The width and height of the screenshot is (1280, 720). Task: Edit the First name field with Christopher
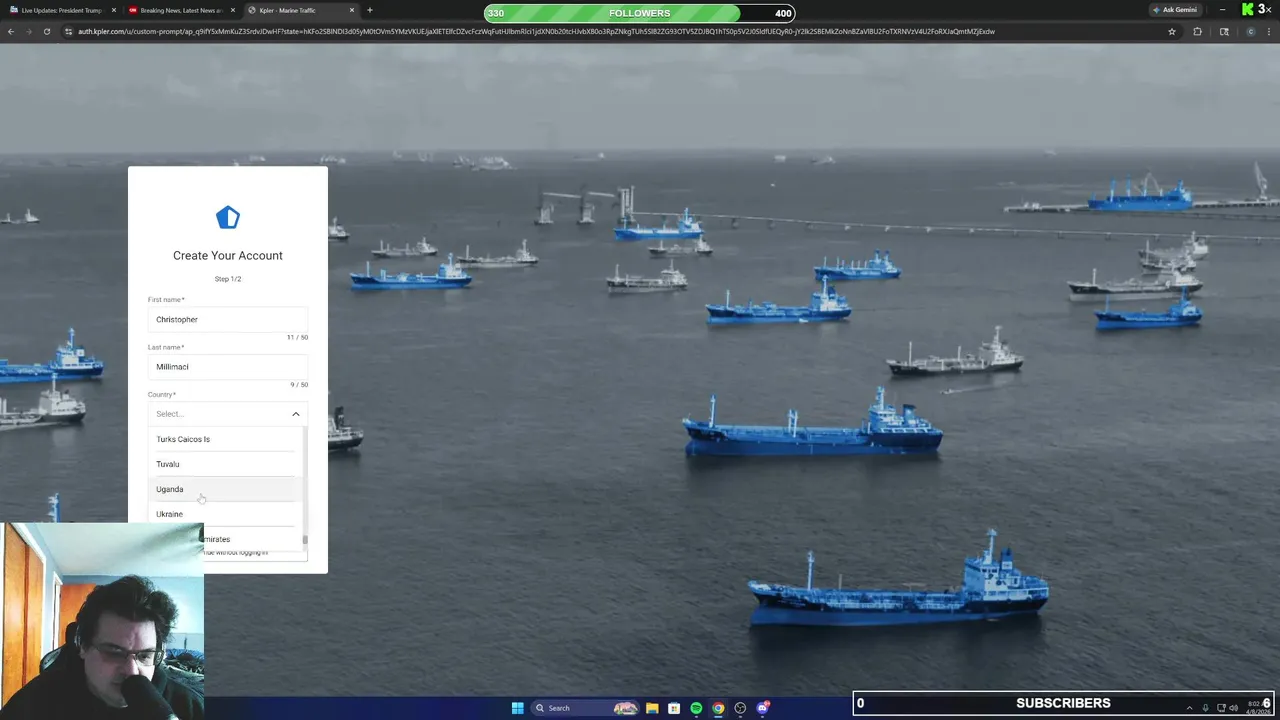pos(228,319)
